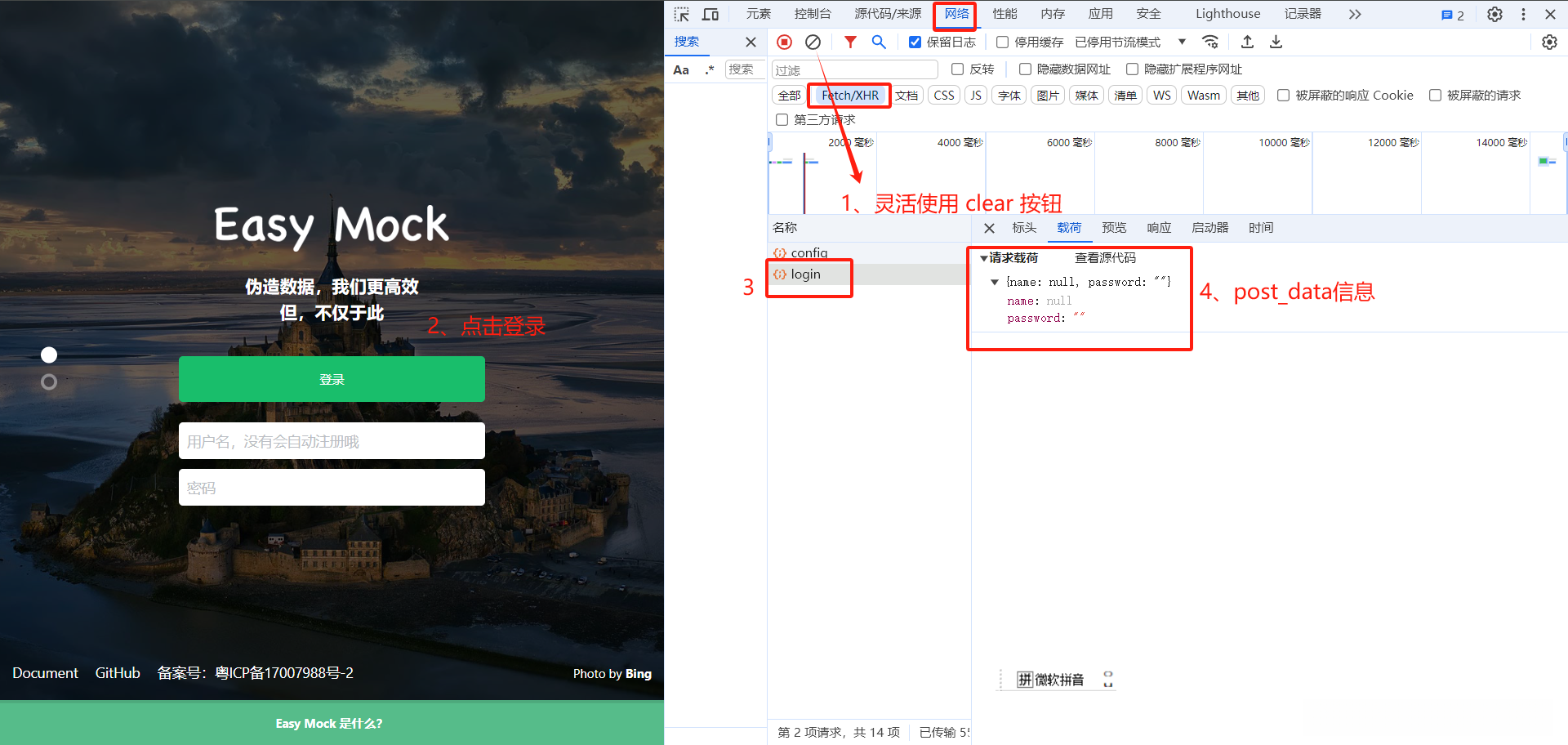This screenshot has height=745, width=1568.
Task: Focus the password input field
Action: [332, 488]
